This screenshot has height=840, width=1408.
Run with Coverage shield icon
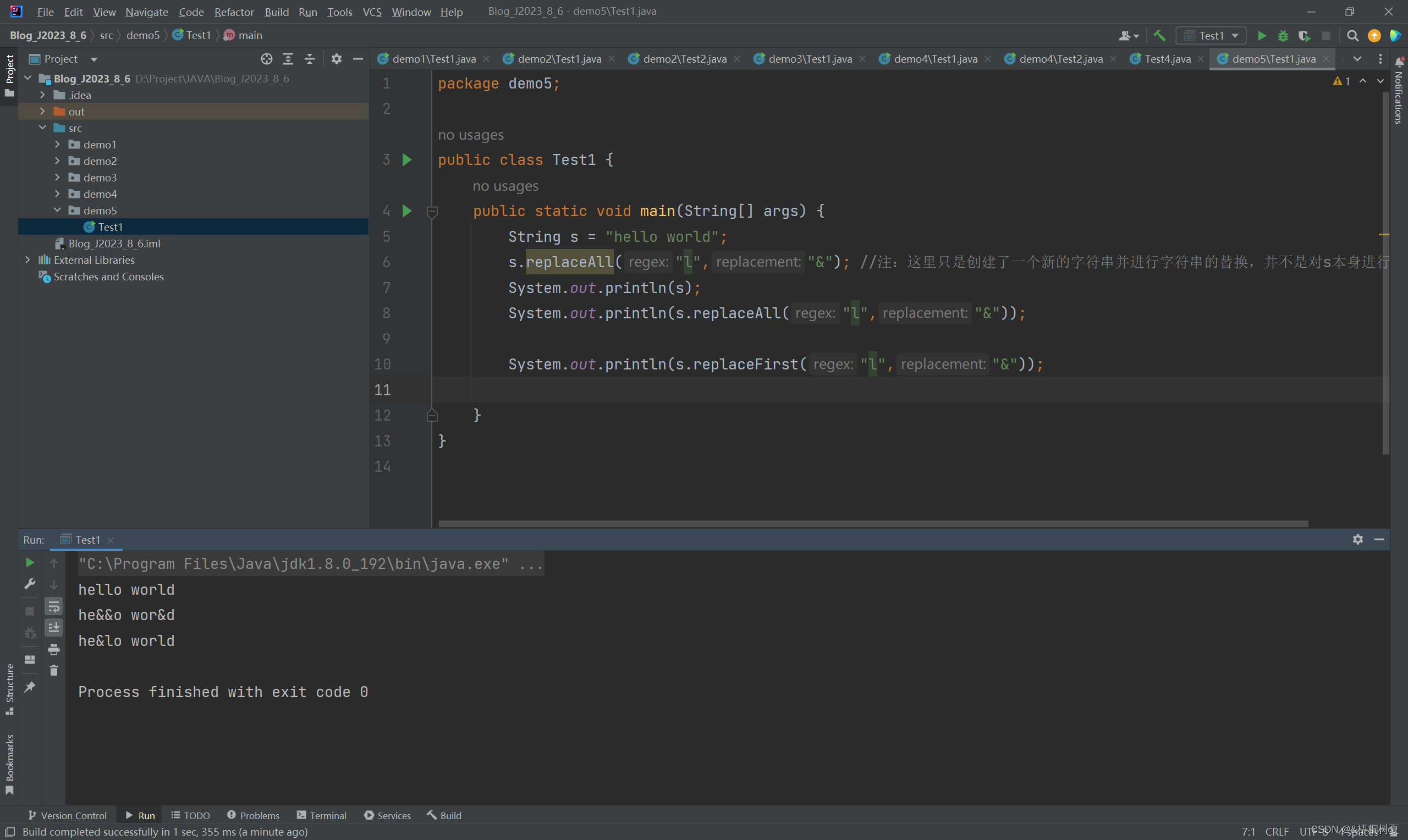tap(1304, 36)
